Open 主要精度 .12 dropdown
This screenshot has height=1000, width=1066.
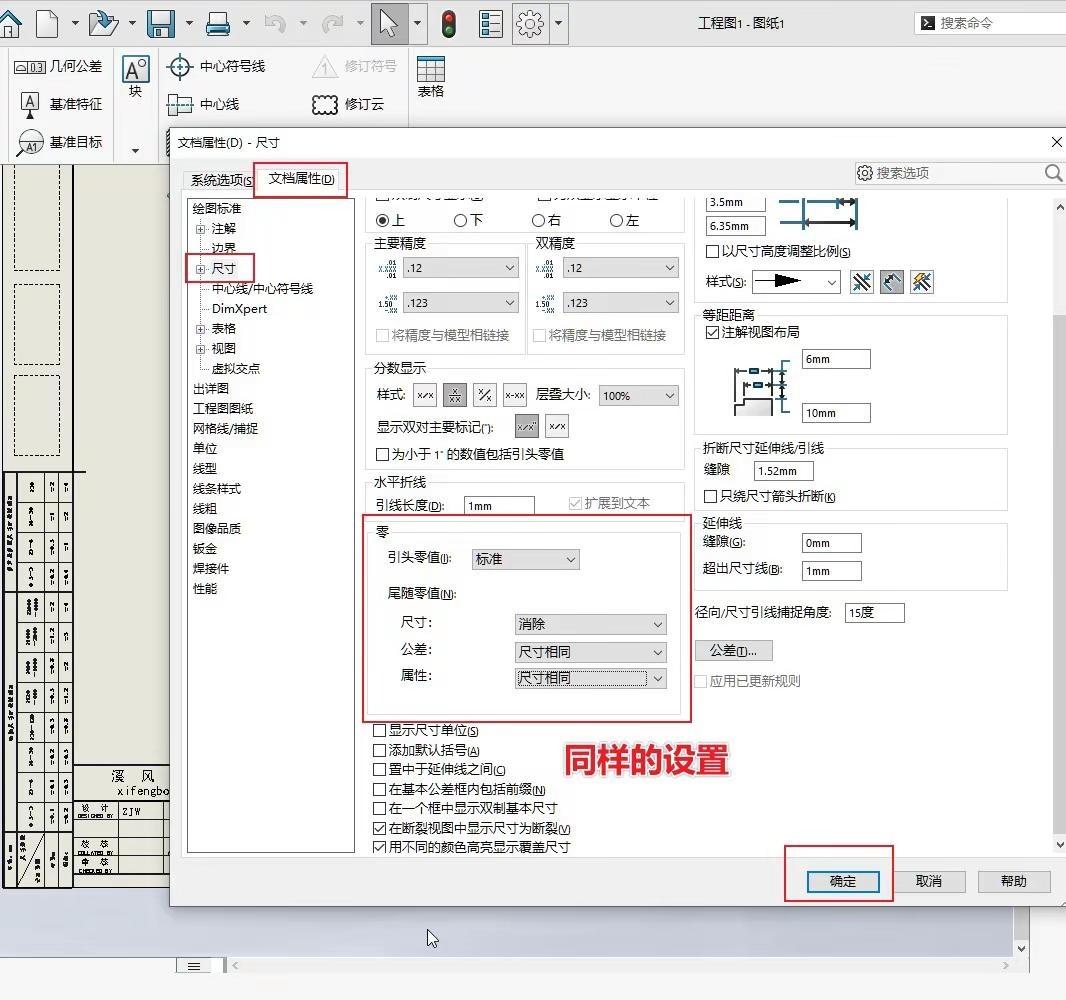461,268
